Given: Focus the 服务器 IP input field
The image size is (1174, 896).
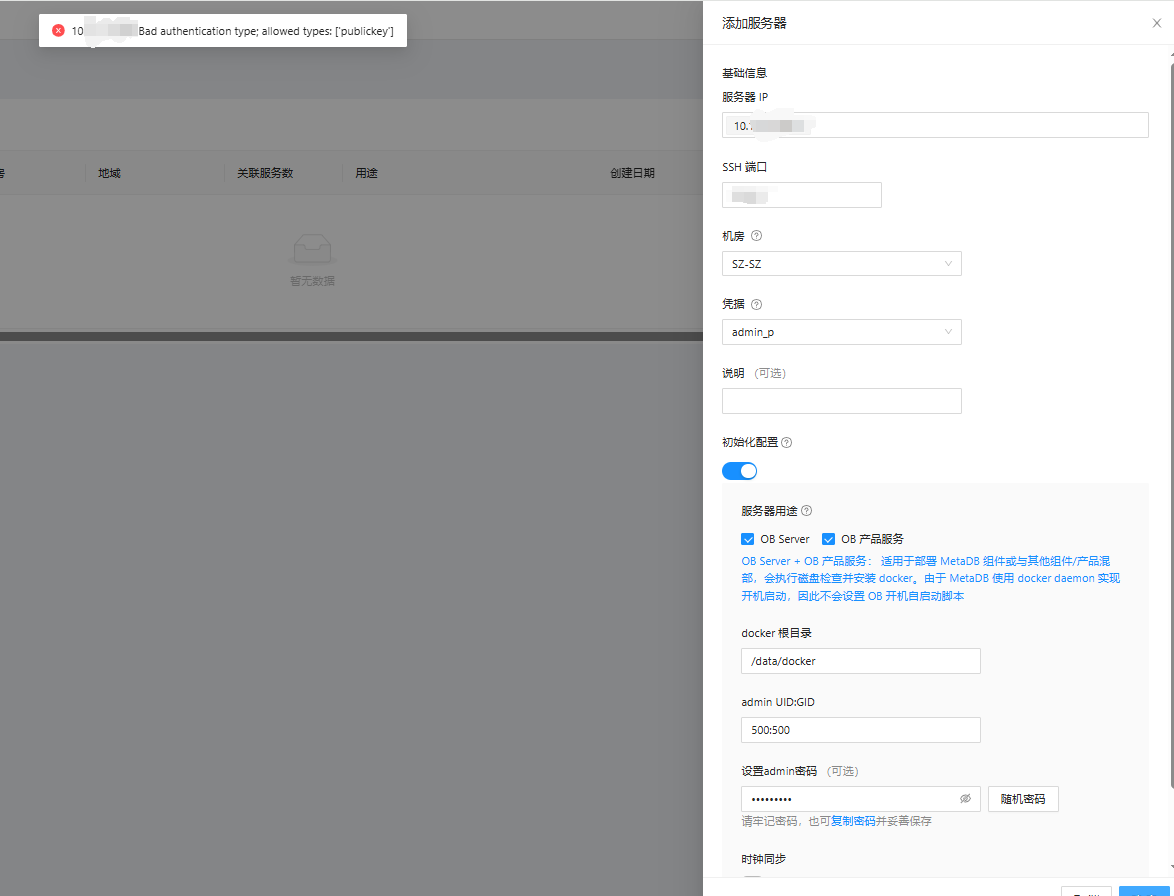Looking at the screenshot, I should [935, 125].
